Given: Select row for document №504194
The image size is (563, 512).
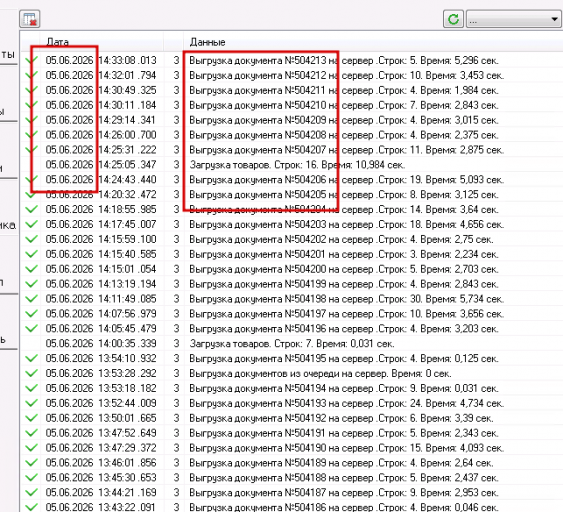Looking at the screenshot, I should [292, 388].
